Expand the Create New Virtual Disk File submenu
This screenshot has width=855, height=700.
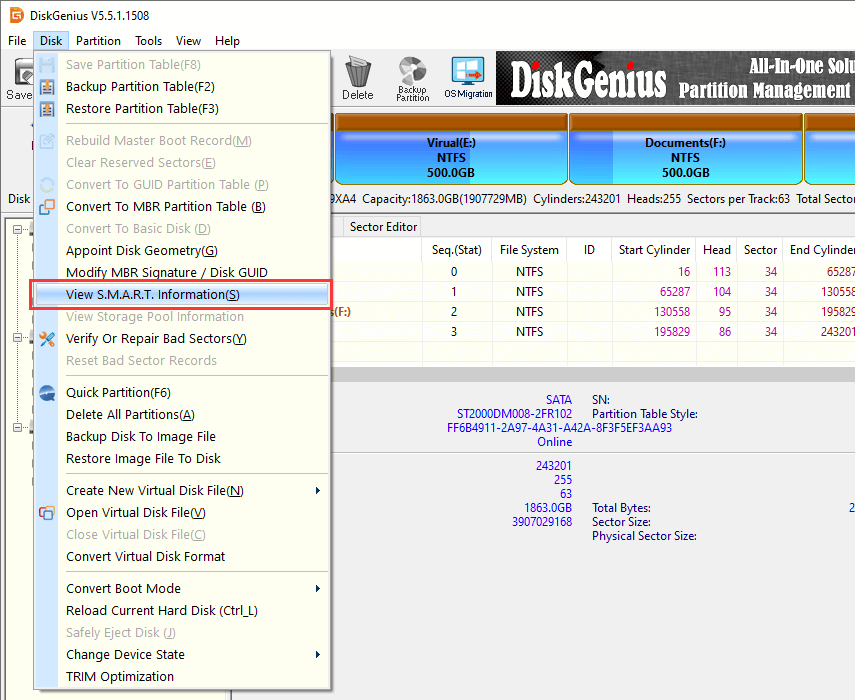[x=318, y=491]
